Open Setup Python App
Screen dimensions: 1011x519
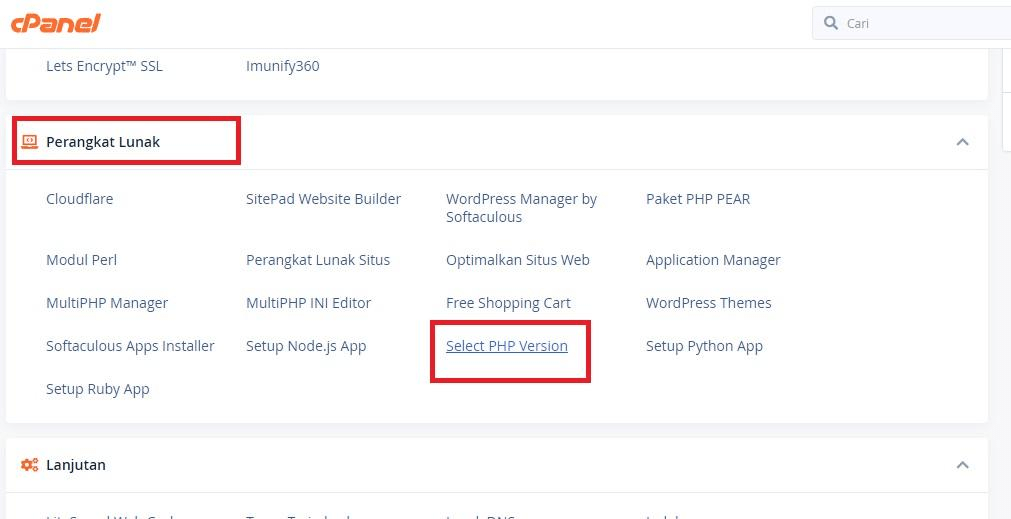click(704, 346)
